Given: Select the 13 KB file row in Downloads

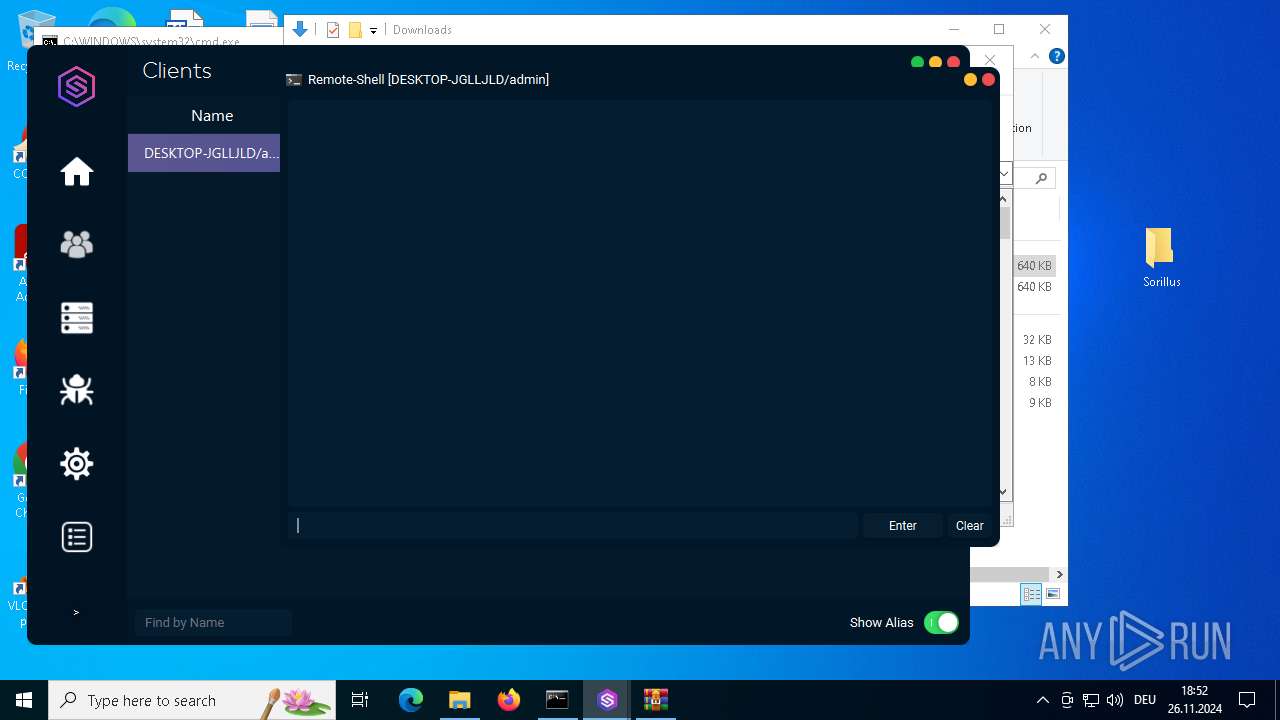Looking at the screenshot, I should tap(1036, 361).
